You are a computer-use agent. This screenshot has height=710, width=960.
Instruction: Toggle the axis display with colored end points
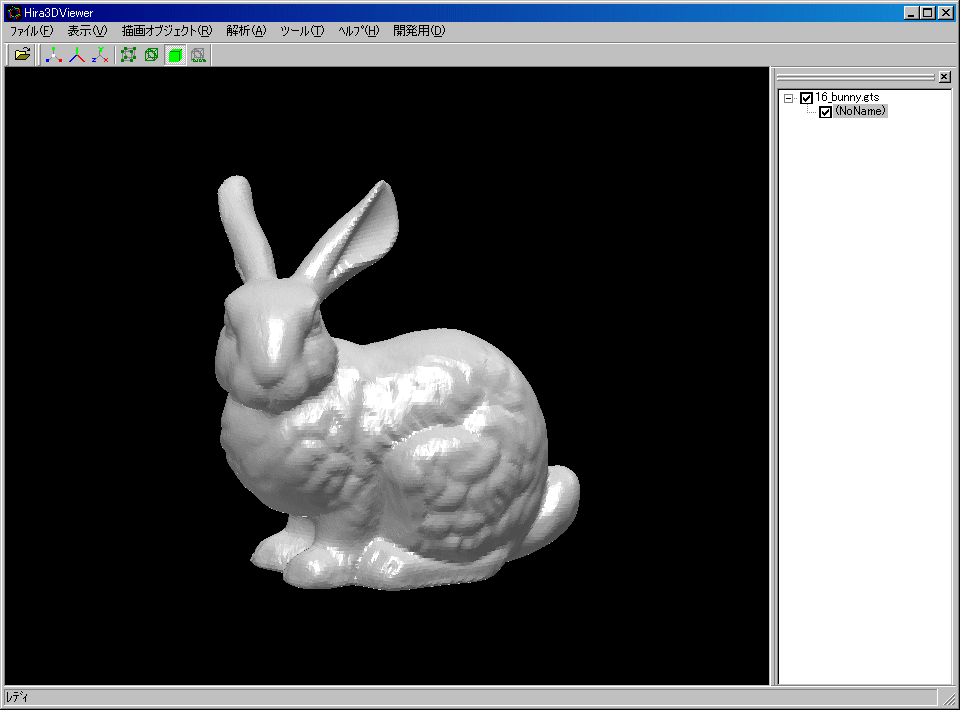click(x=54, y=54)
